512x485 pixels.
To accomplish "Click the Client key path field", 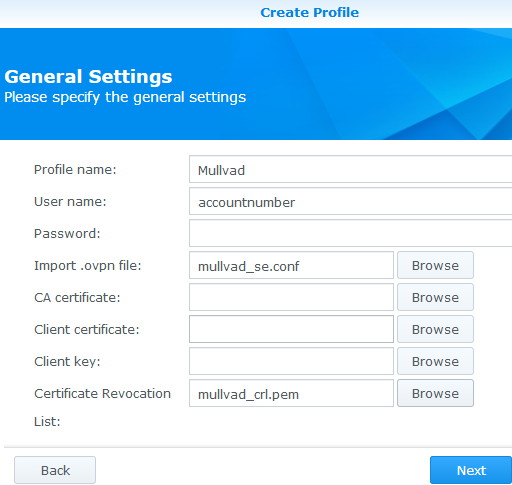I will [291, 361].
